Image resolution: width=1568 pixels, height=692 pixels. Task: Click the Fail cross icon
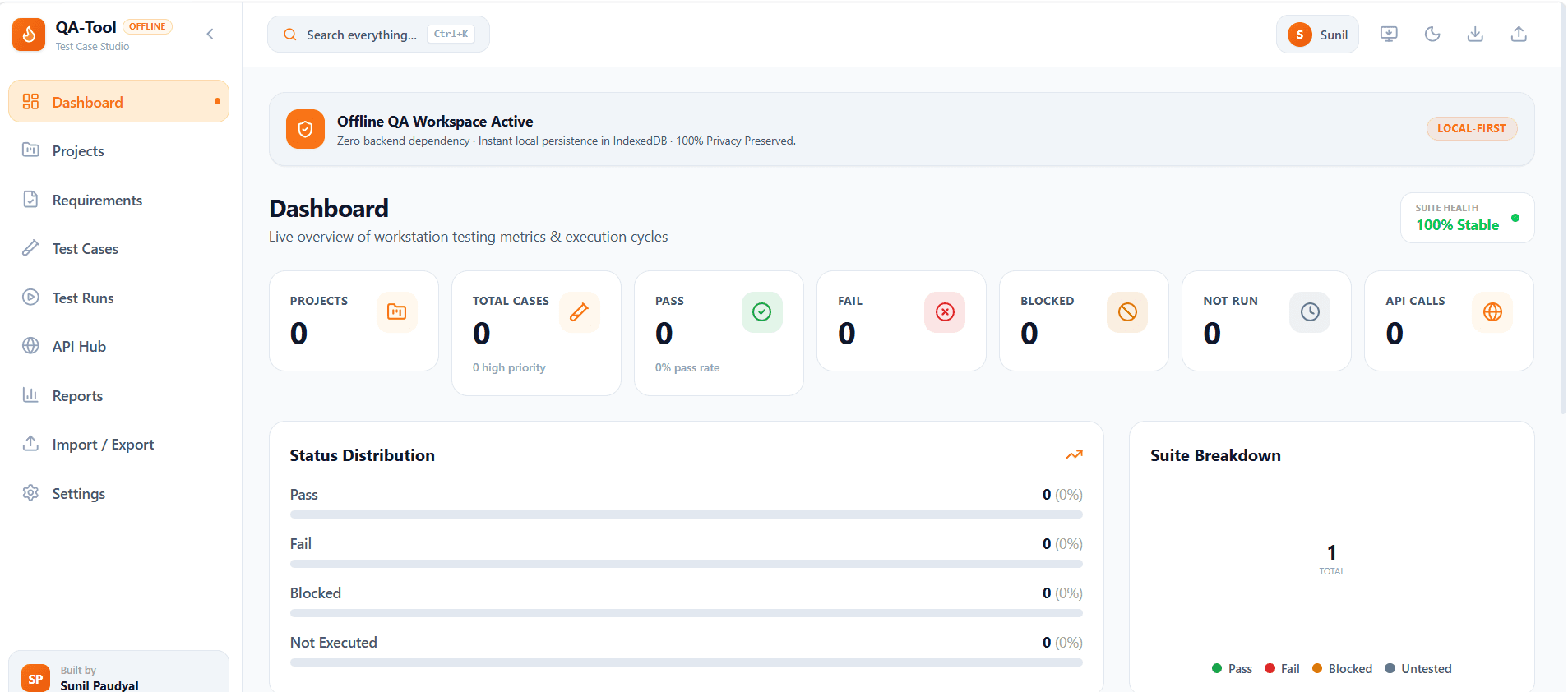click(x=945, y=312)
